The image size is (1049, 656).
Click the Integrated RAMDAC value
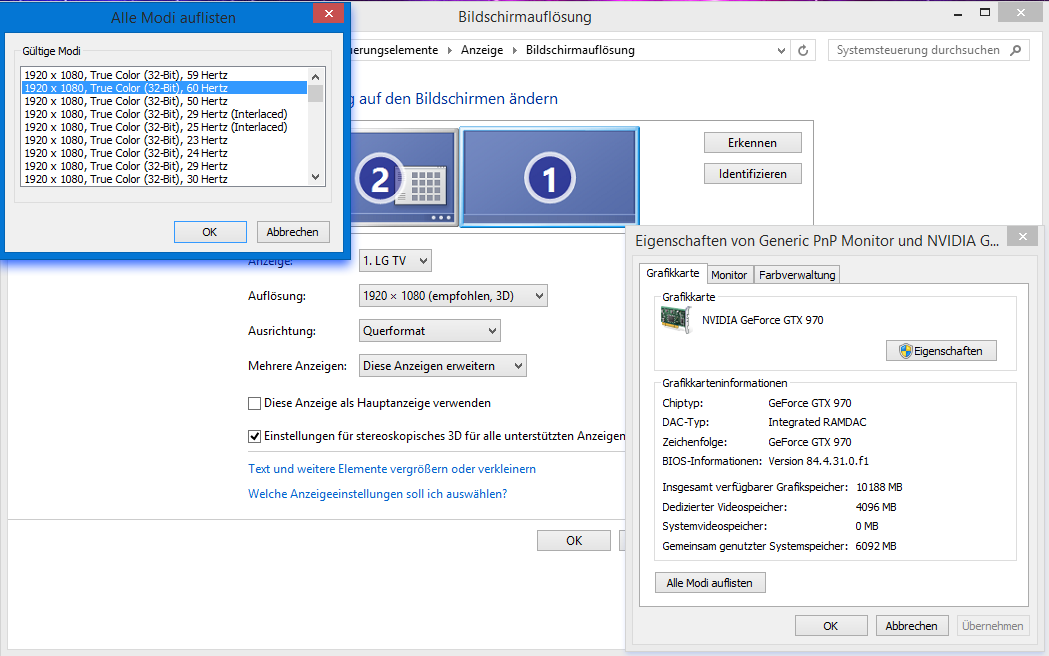pyautogui.click(x=818, y=423)
